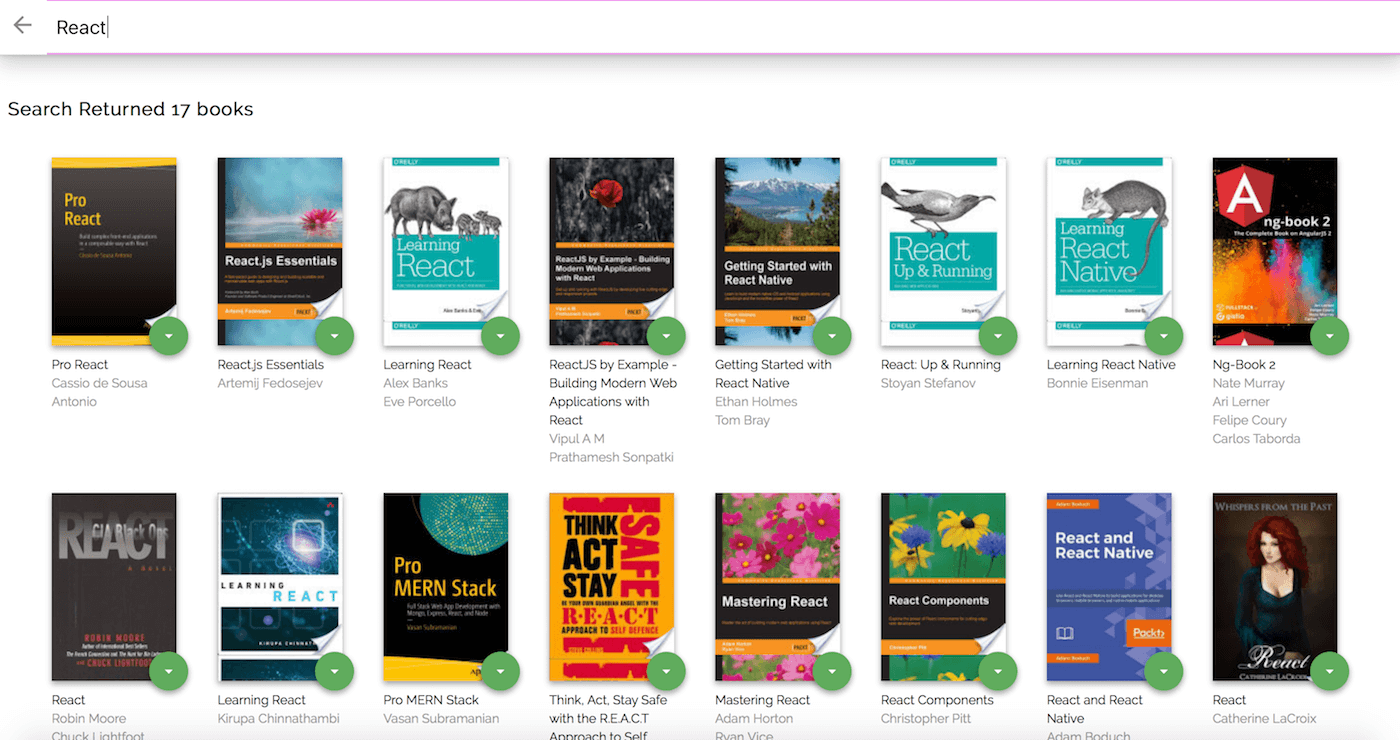Select the Alex Banks Learning React cover
Screen dimensions: 1400x740
pos(446,251)
